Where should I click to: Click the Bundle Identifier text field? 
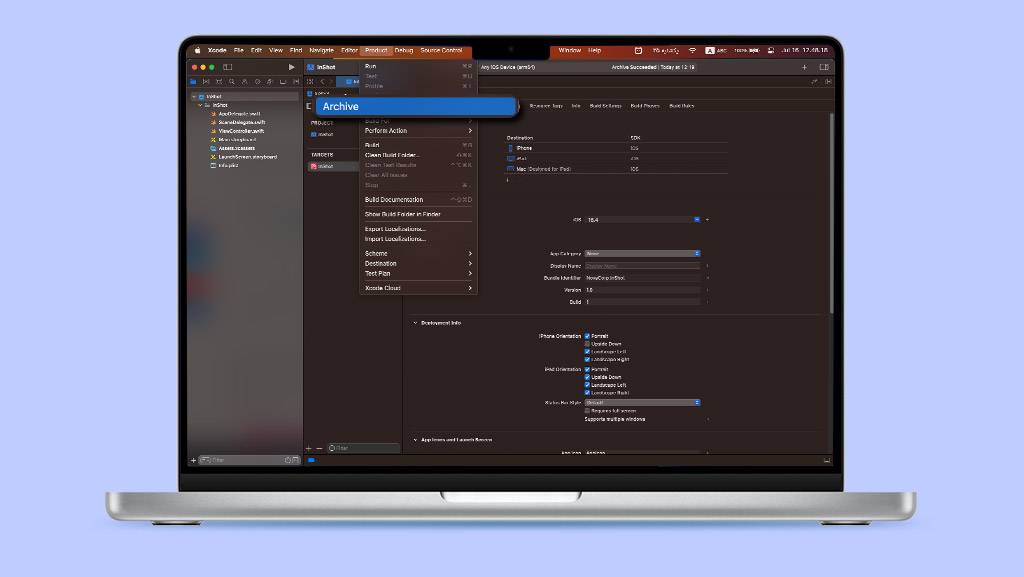click(x=642, y=277)
